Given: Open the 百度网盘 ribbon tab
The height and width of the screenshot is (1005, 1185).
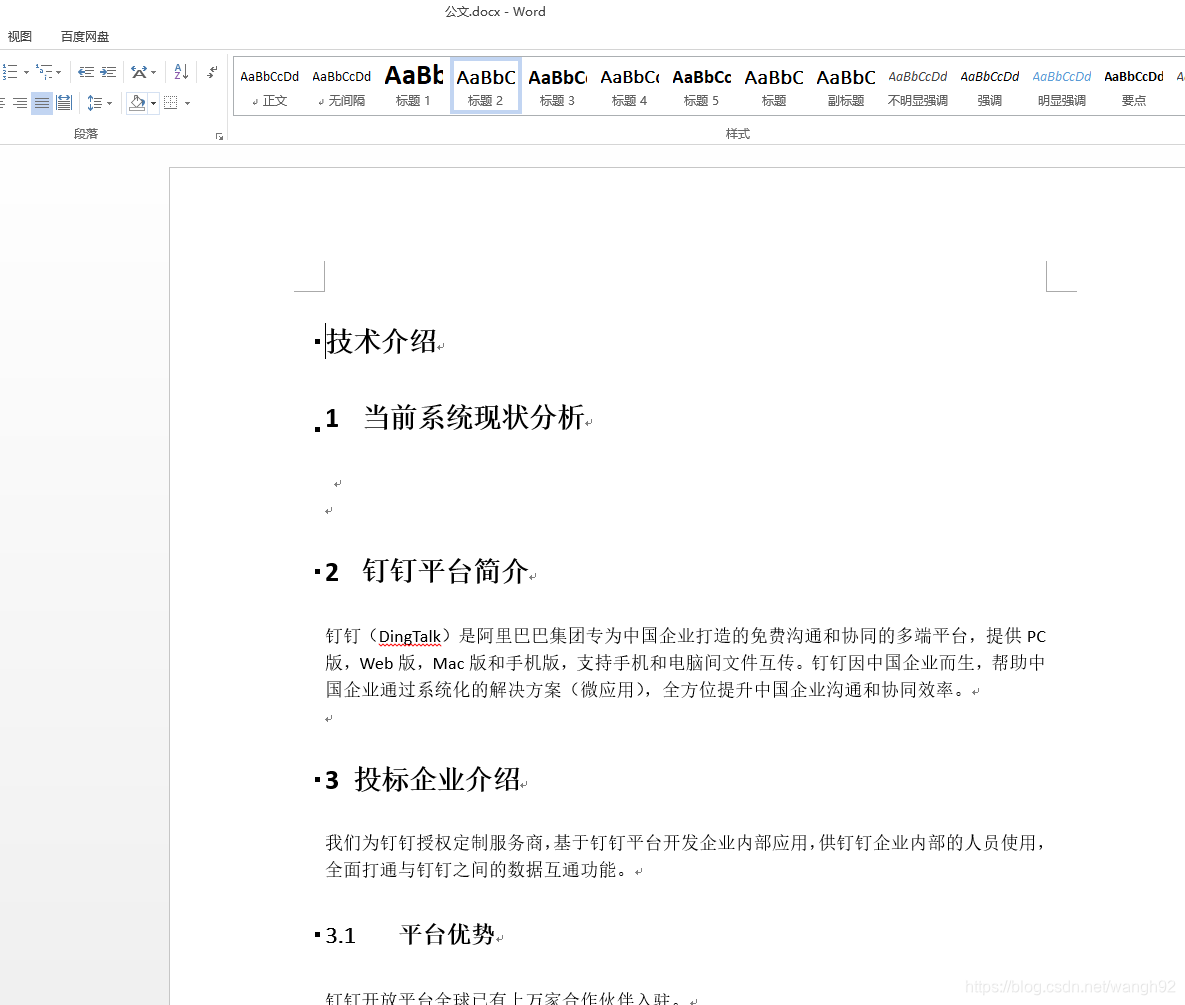Looking at the screenshot, I should [x=84, y=35].
